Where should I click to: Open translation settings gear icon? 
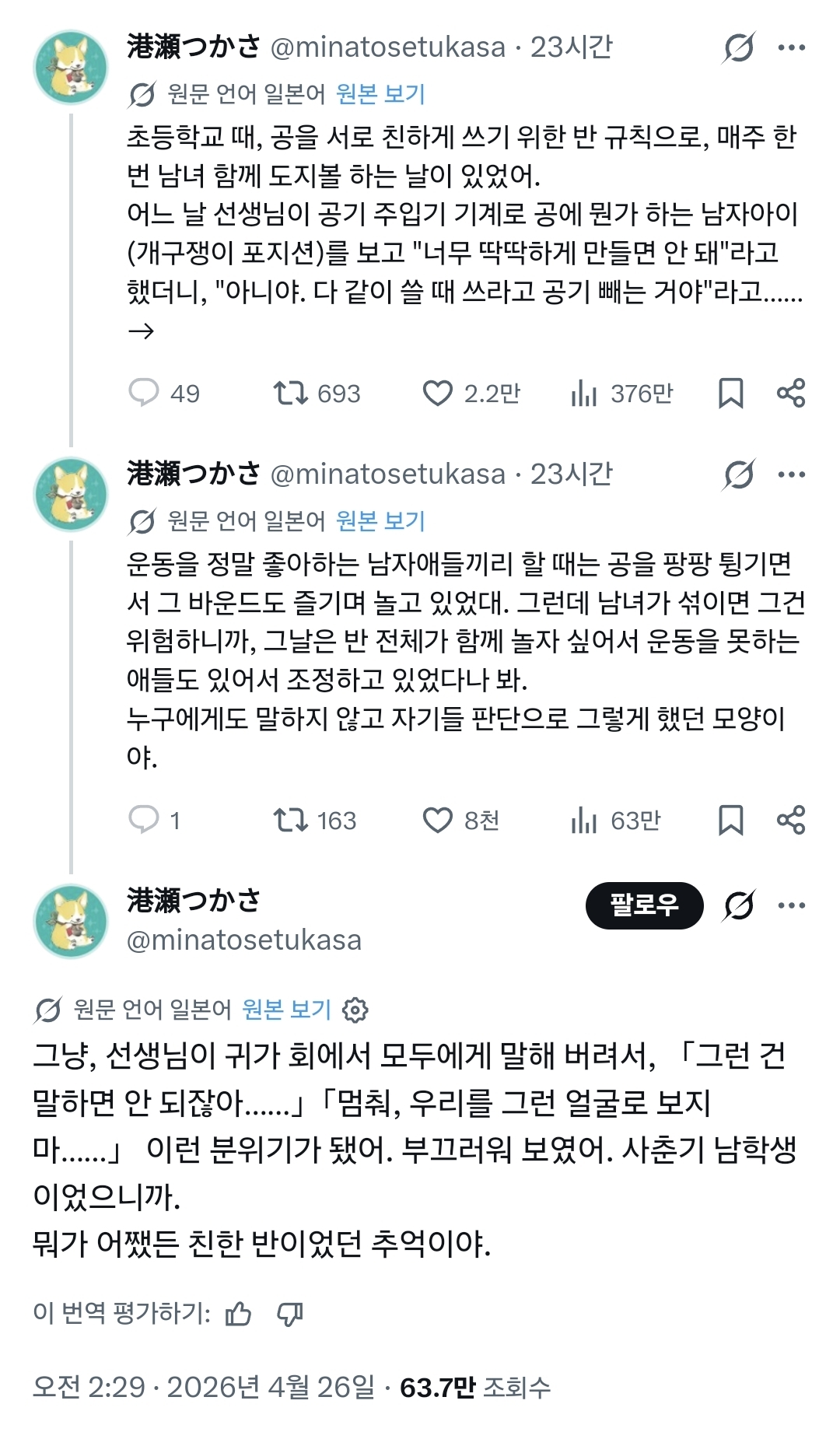click(355, 1010)
